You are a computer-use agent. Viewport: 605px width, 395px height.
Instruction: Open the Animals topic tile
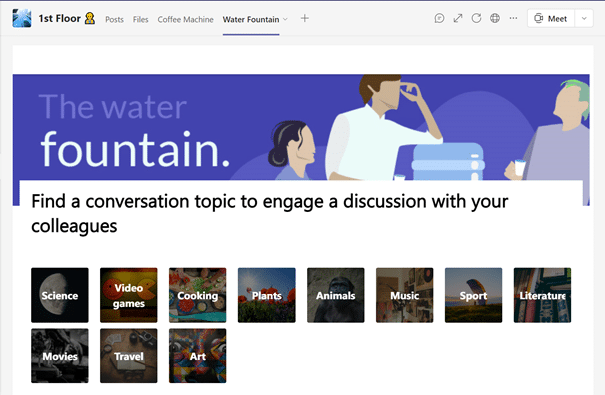click(x=336, y=295)
